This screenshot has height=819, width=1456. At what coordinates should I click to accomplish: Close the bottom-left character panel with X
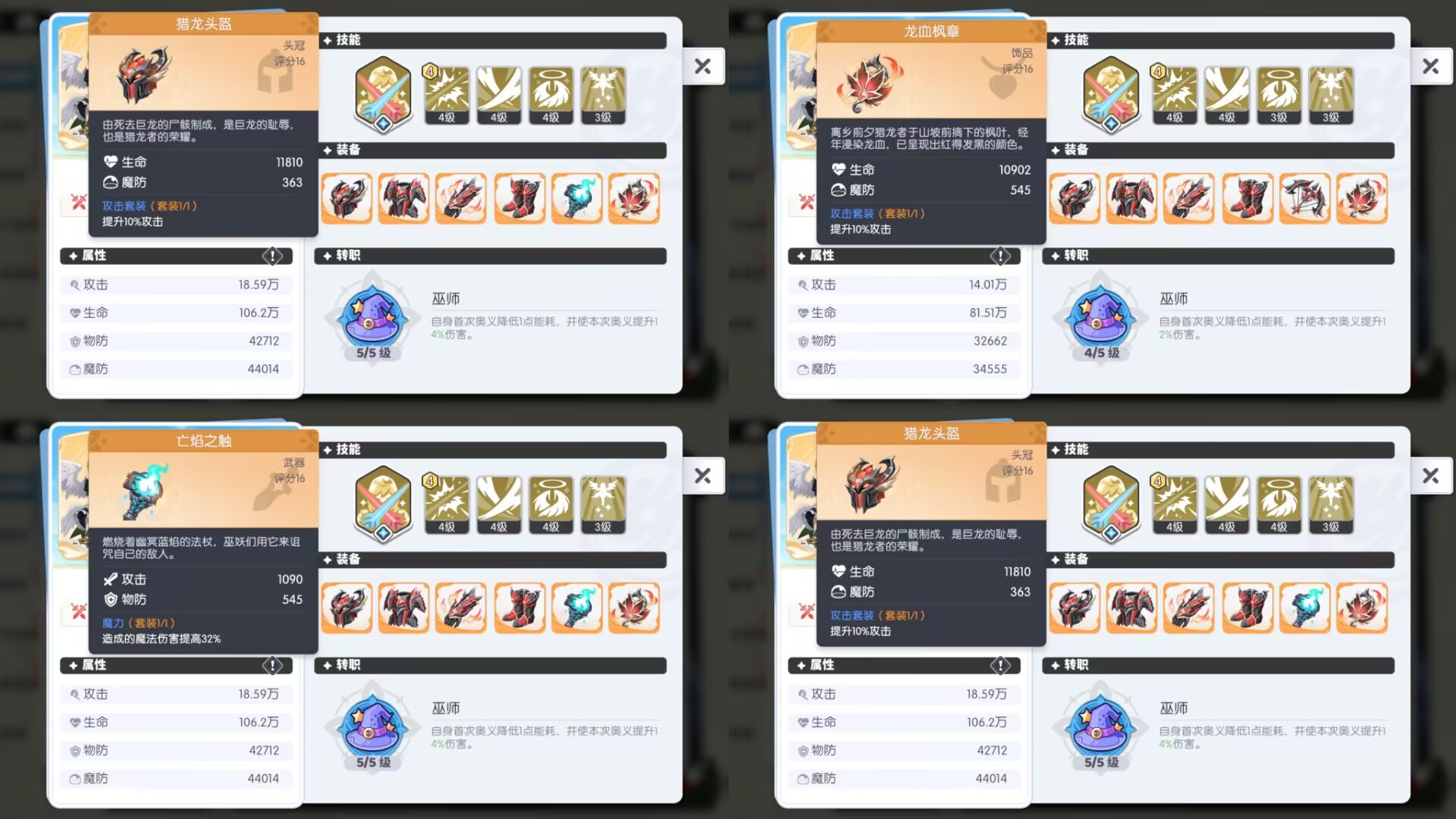tap(703, 476)
